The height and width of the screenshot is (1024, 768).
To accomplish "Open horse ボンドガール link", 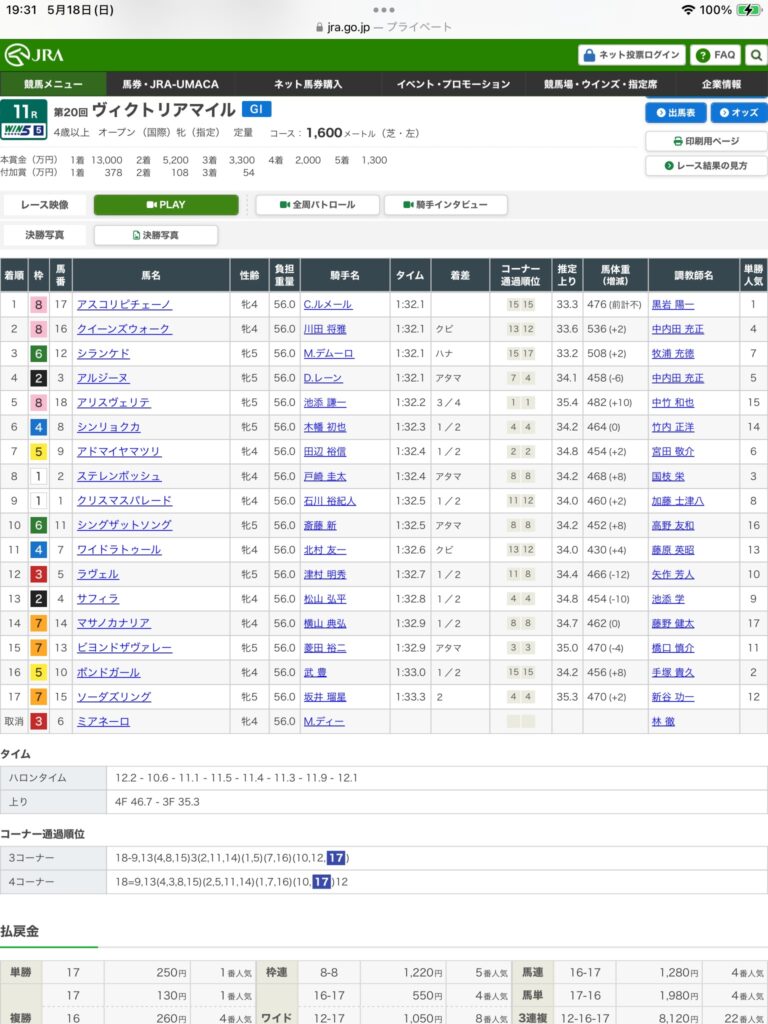I will point(108,672).
